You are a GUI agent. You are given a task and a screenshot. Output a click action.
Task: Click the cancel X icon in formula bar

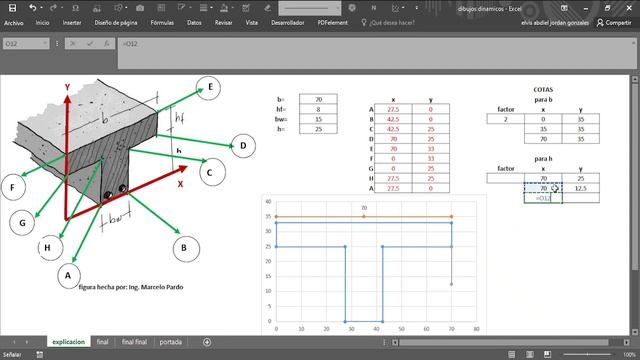pos(73,44)
